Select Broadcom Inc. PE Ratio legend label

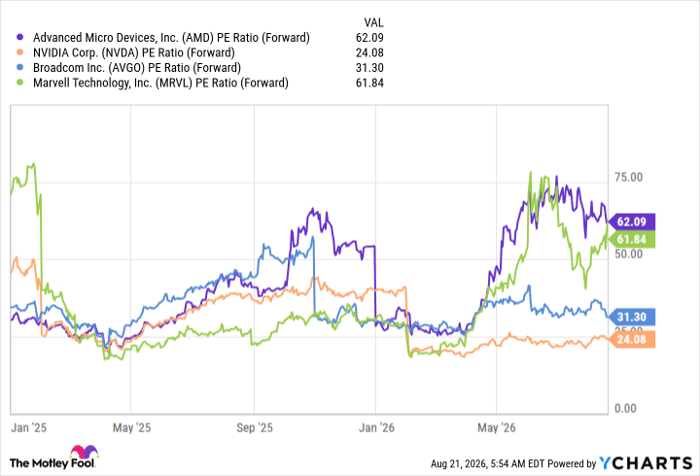pyautogui.click(x=137, y=68)
